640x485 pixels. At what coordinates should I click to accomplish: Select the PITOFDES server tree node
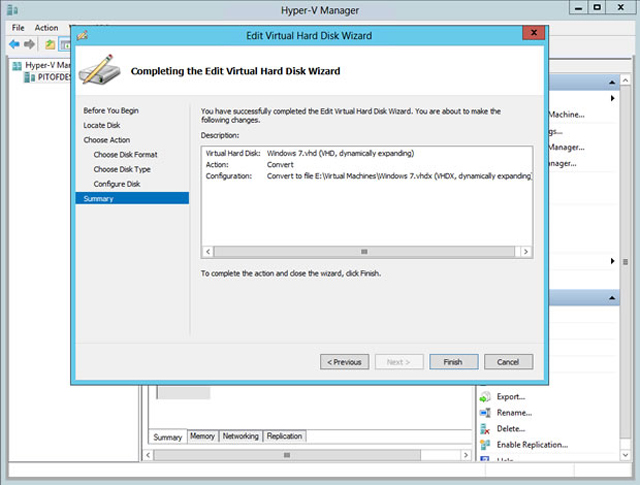click(47, 77)
